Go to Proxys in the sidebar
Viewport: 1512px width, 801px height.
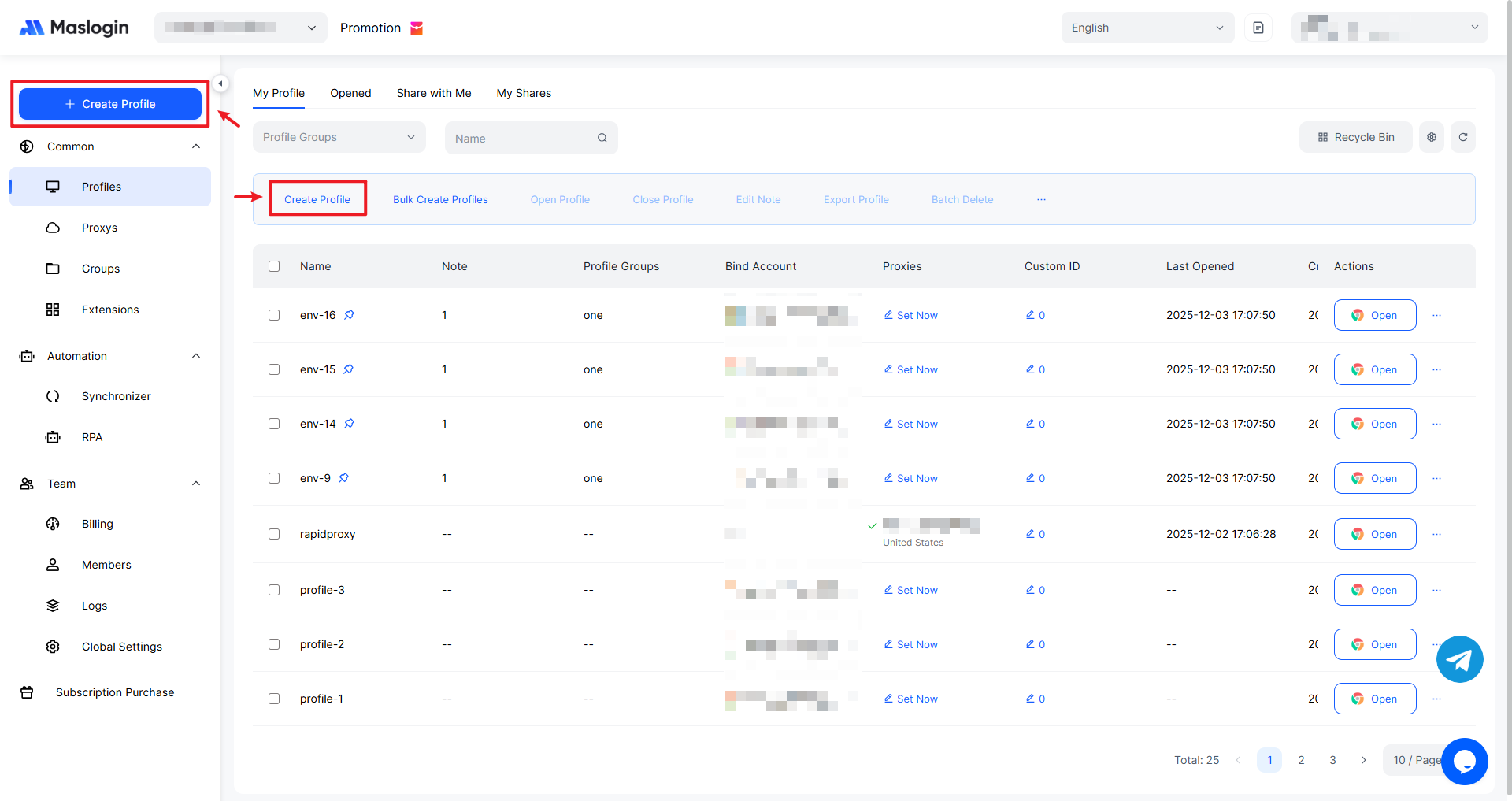tap(99, 228)
